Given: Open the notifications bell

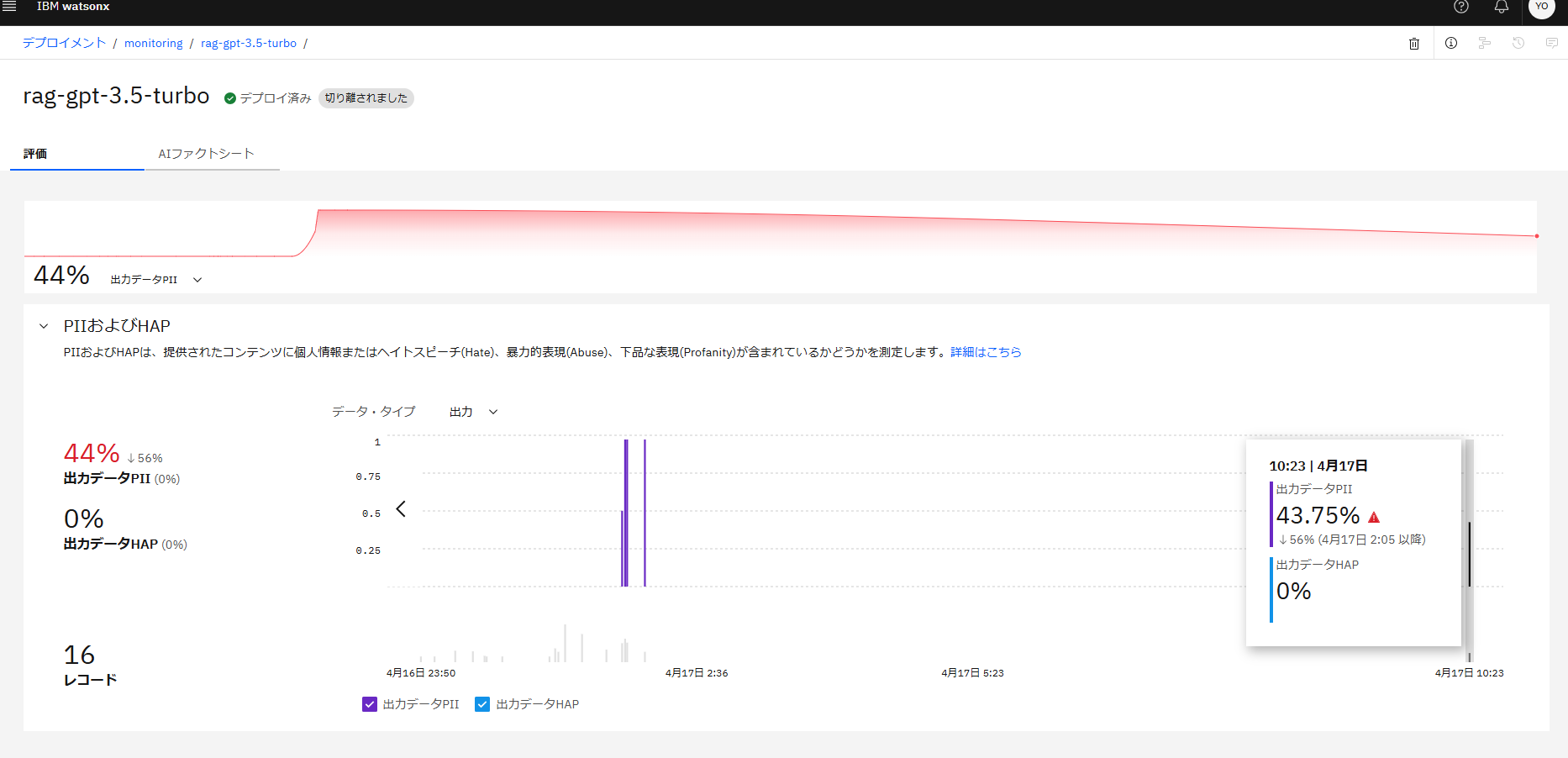Looking at the screenshot, I should click(1502, 7).
